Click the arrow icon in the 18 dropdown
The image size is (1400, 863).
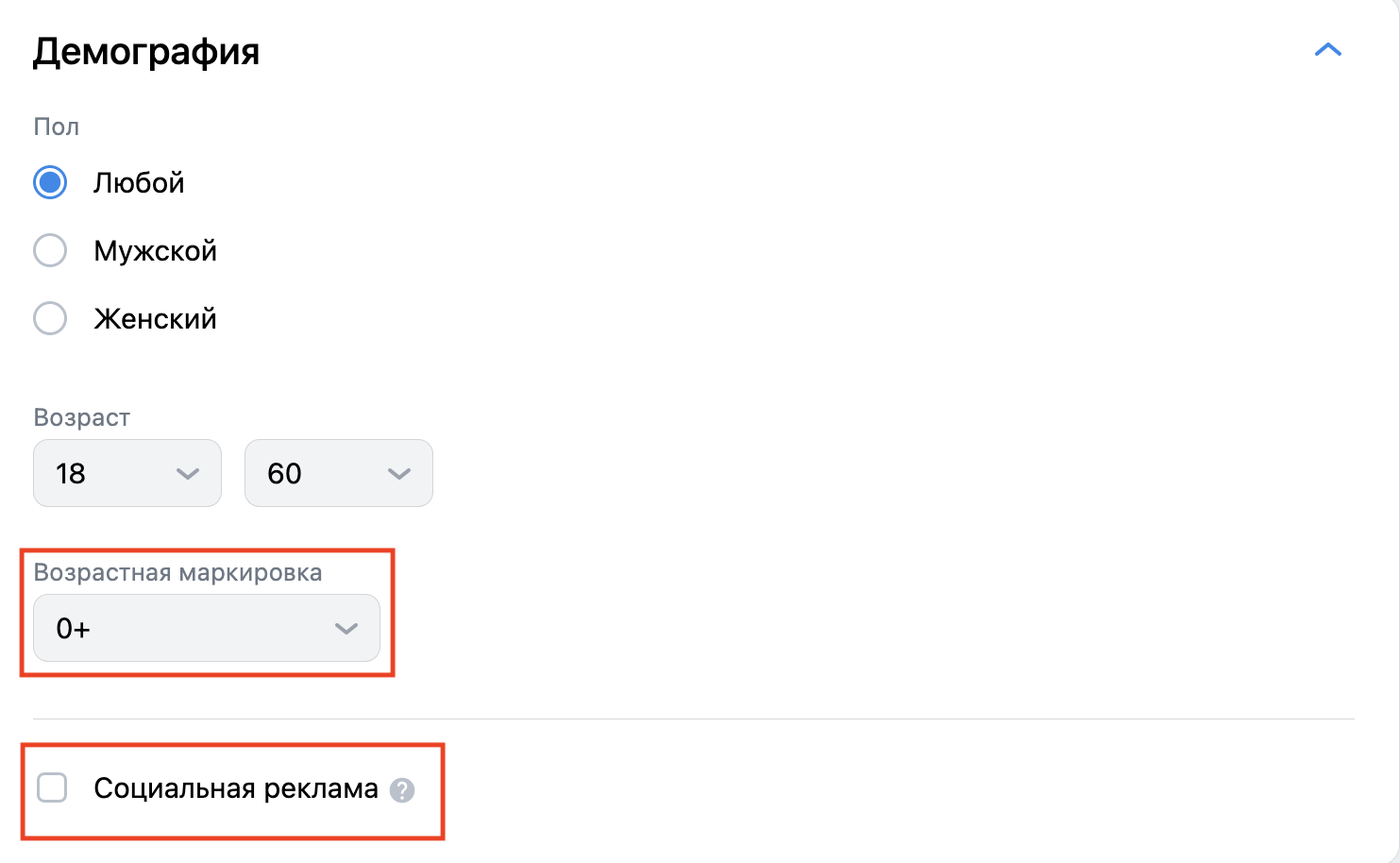[x=188, y=474]
